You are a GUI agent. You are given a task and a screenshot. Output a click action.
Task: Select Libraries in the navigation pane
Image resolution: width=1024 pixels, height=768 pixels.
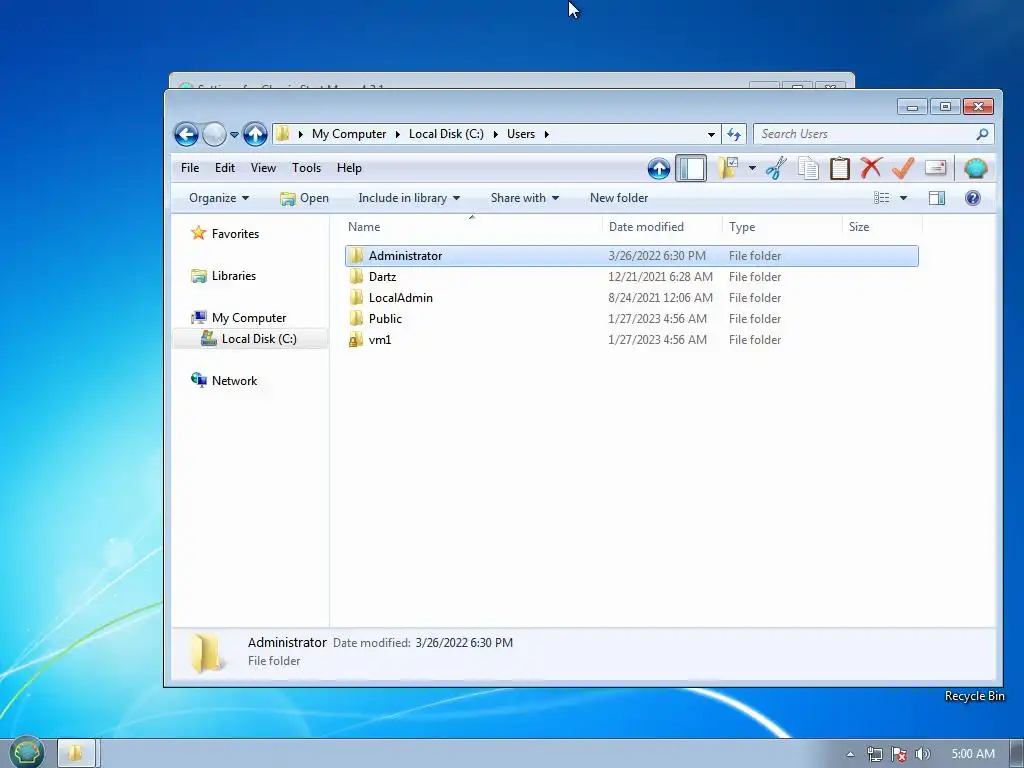pos(234,276)
